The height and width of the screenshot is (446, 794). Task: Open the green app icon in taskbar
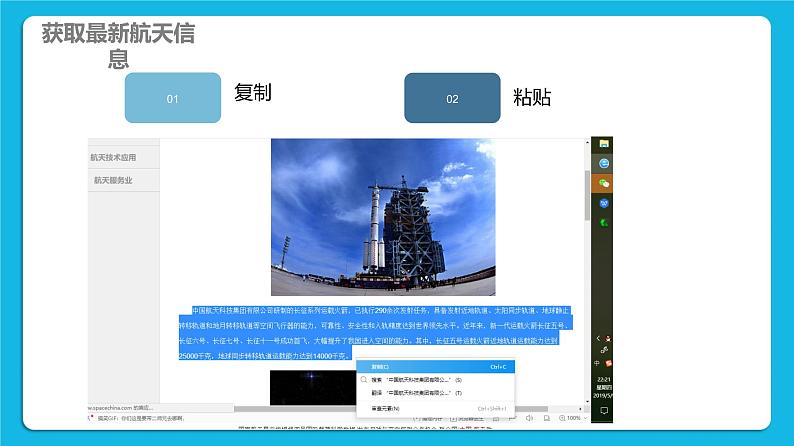[604, 223]
